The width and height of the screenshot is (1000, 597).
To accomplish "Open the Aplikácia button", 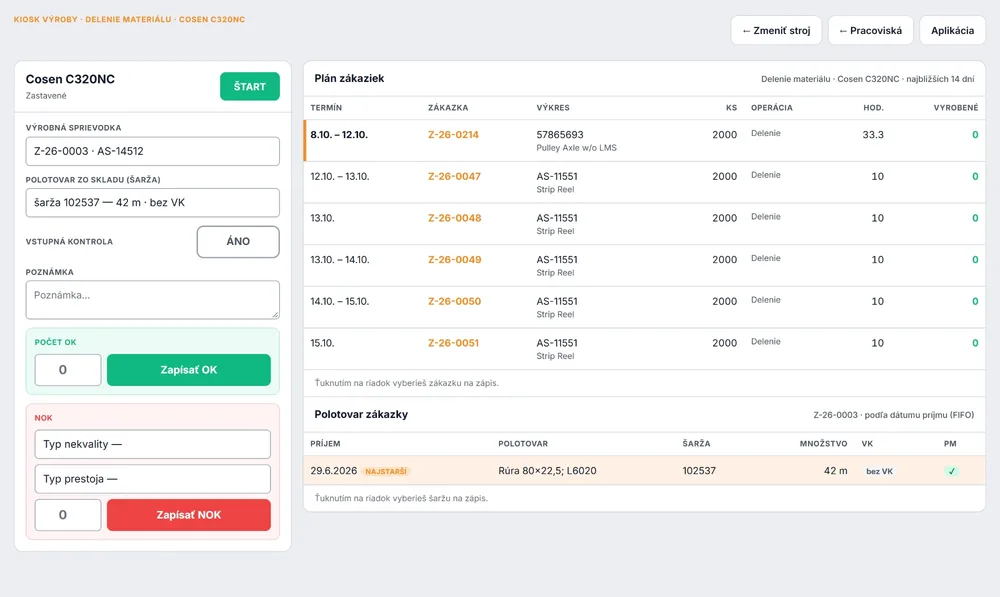I will (x=952, y=31).
